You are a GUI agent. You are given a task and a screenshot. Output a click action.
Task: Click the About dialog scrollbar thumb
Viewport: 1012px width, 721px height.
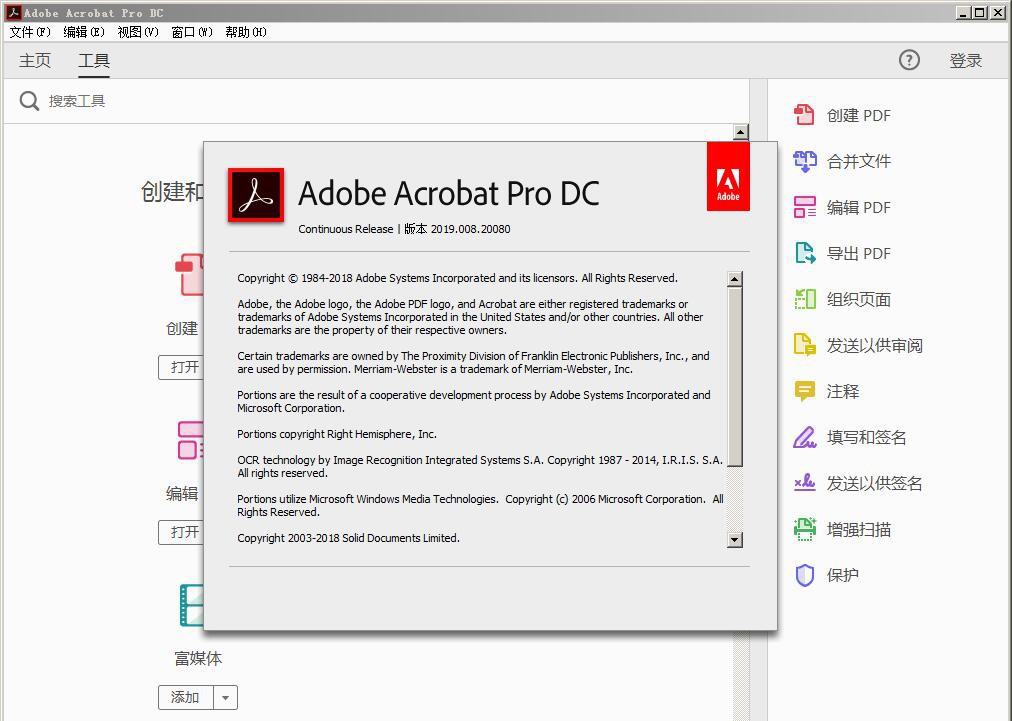pyautogui.click(x=734, y=376)
